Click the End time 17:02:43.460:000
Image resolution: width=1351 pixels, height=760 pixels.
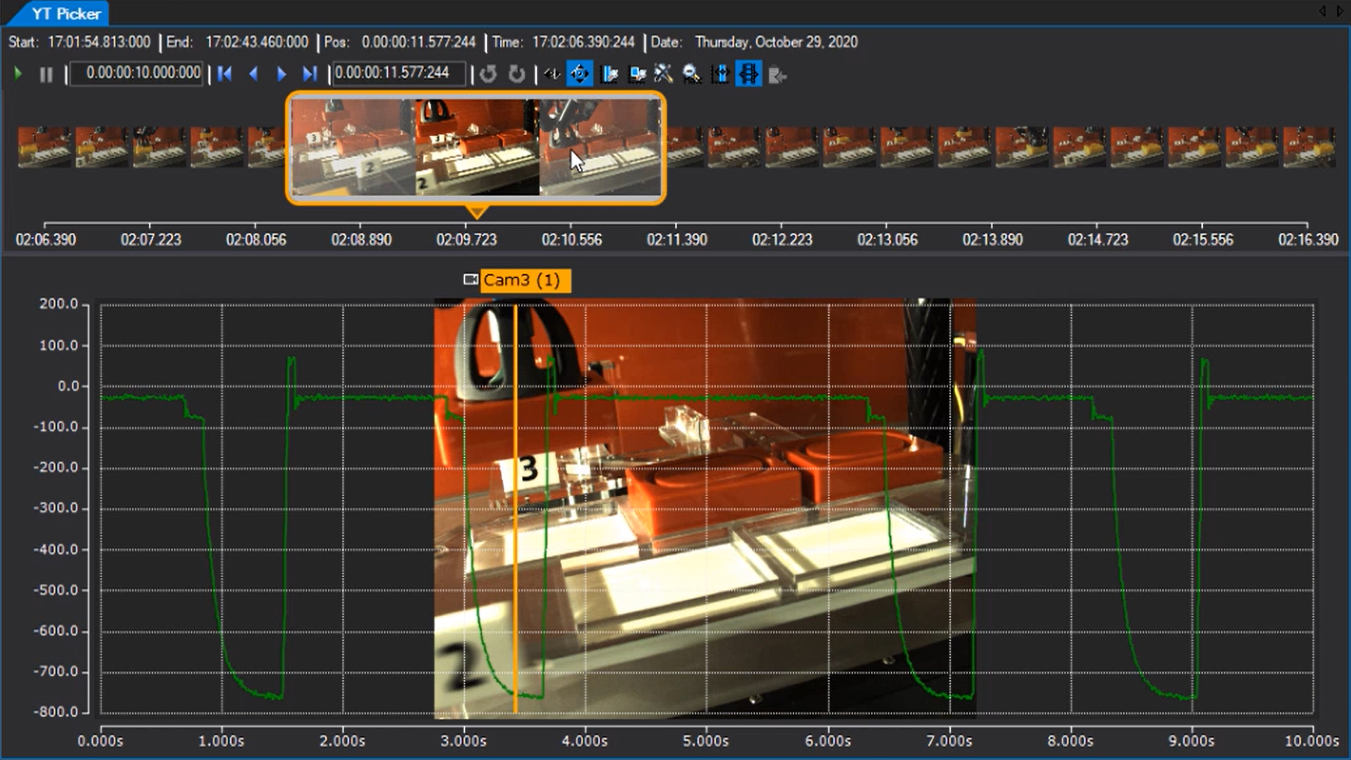pos(257,42)
